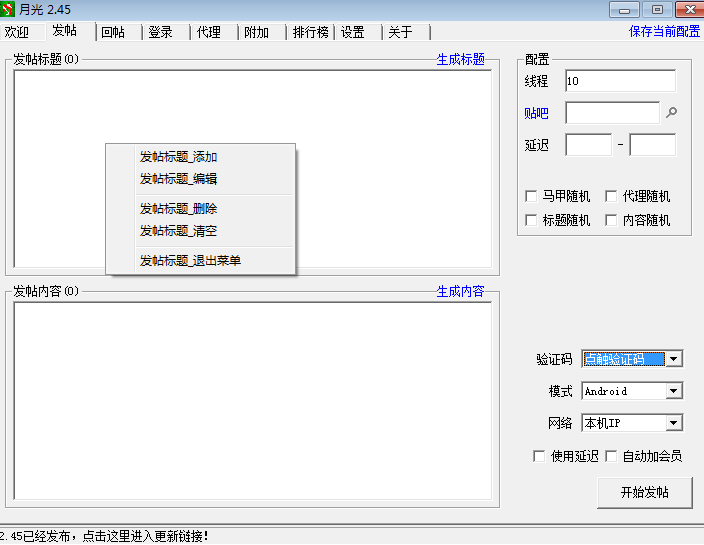Viewport: 704px width, 545px height.
Task: Enable the 使用延迟 checkbox
Action: click(x=540, y=456)
